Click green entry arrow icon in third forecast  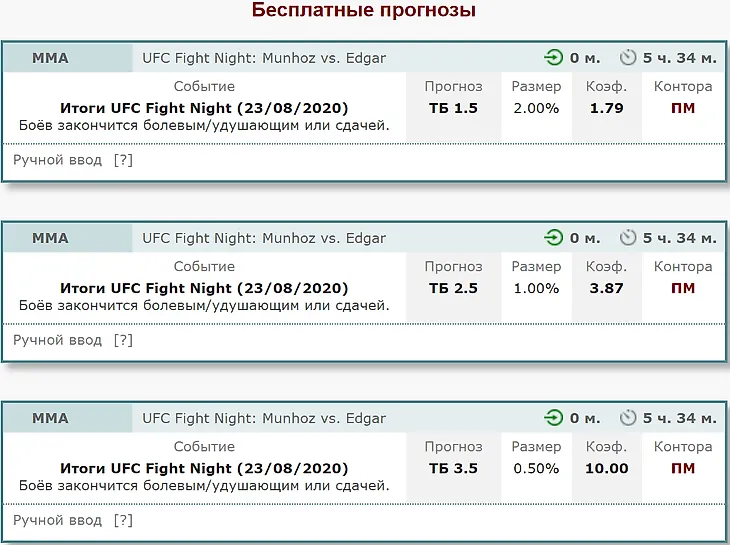tap(554, 418)
